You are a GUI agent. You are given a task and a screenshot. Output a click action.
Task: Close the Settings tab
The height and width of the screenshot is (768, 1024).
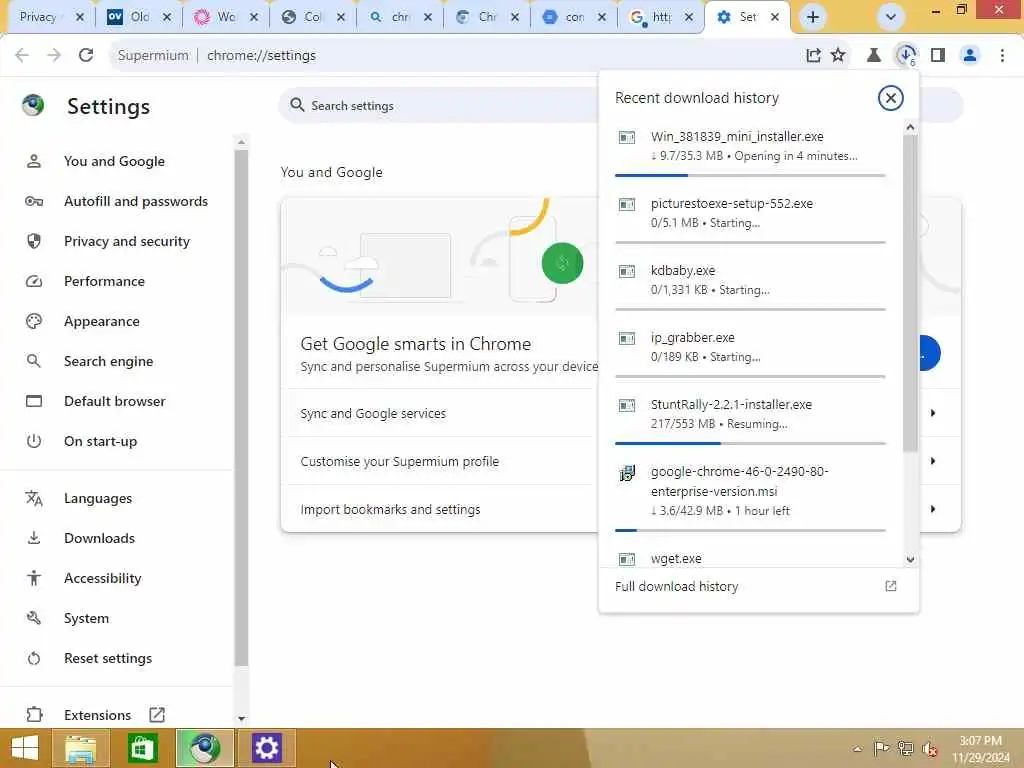775,17
